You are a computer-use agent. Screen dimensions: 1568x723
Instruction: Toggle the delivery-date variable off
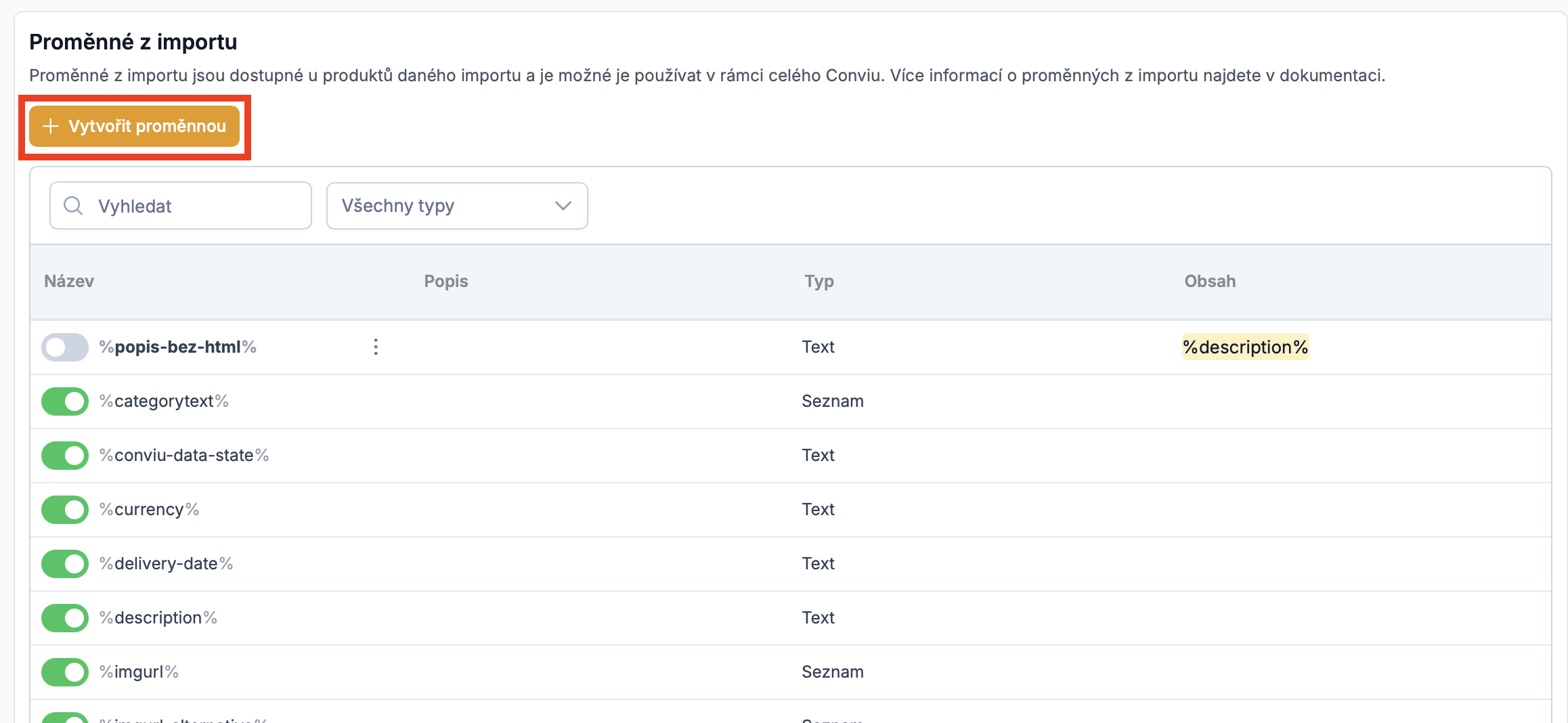pyautogui.click(x=65, y=564)
